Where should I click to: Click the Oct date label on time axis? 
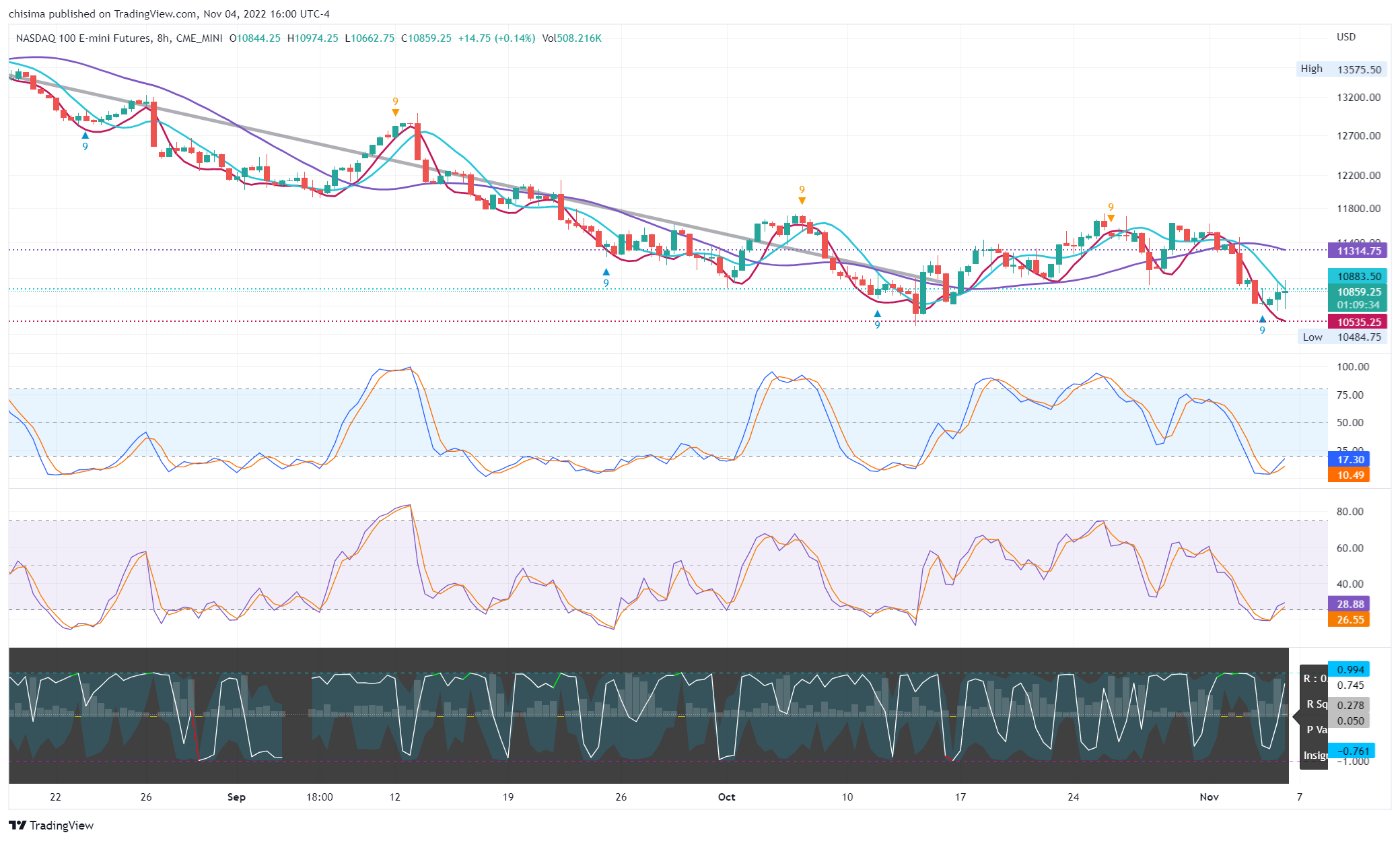tap(726, 797)
